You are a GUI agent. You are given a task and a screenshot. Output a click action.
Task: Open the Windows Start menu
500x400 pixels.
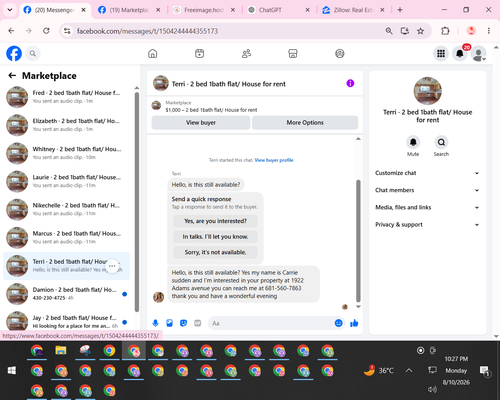click(12, 370)
